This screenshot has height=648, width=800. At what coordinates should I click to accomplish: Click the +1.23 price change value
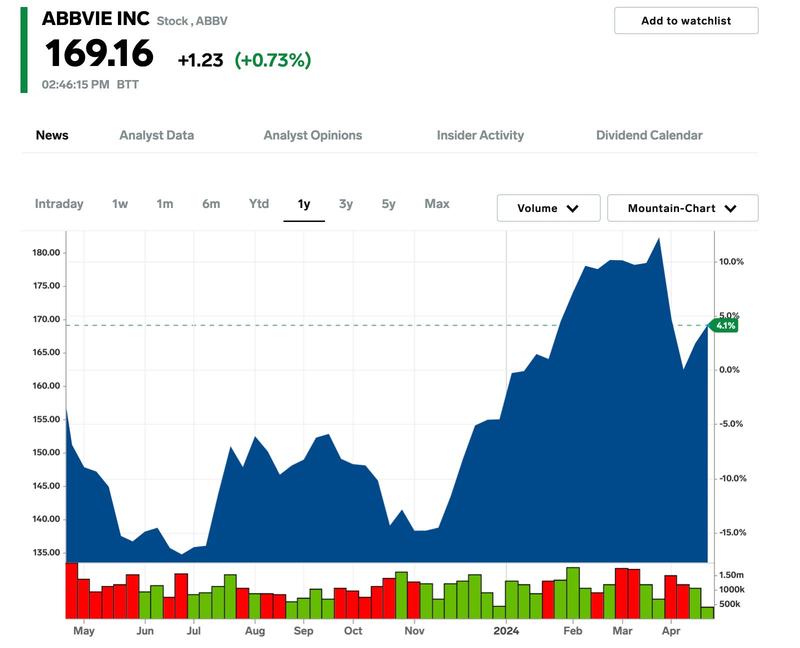(x=201, y=60)
